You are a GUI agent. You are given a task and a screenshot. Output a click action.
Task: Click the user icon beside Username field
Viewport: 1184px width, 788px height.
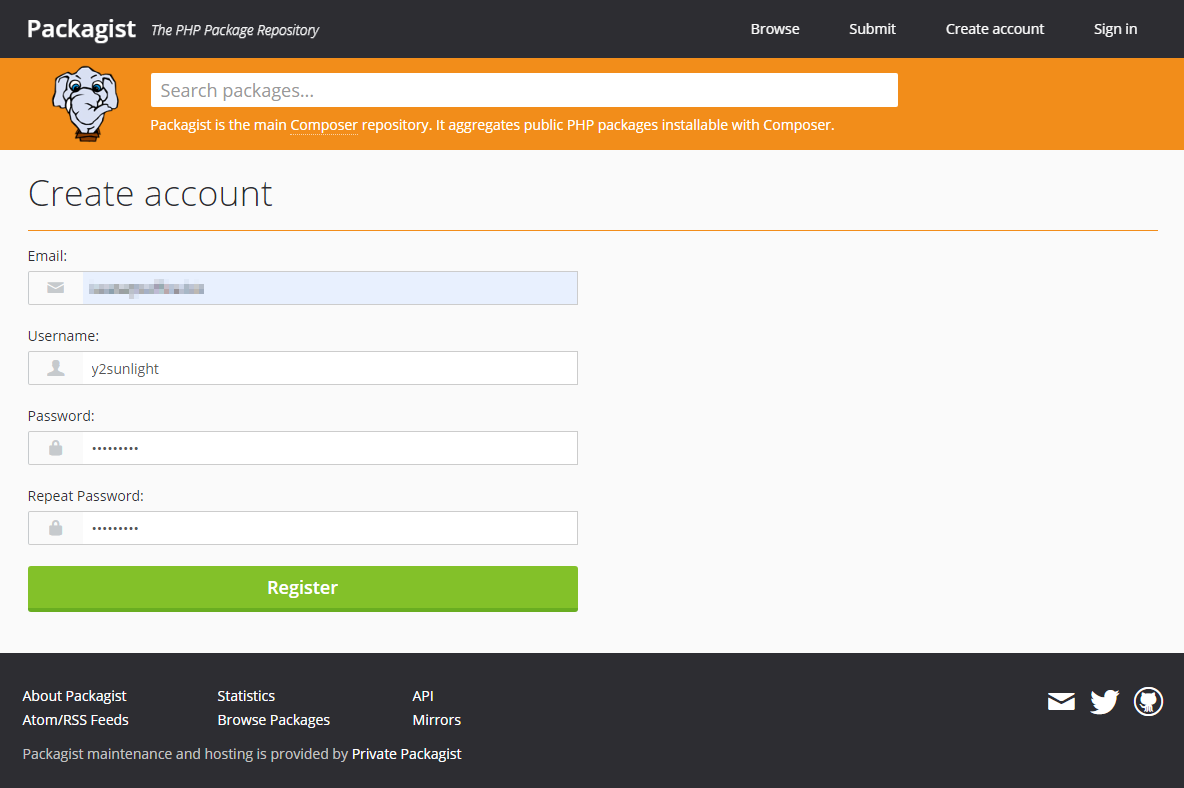(56, 368)
